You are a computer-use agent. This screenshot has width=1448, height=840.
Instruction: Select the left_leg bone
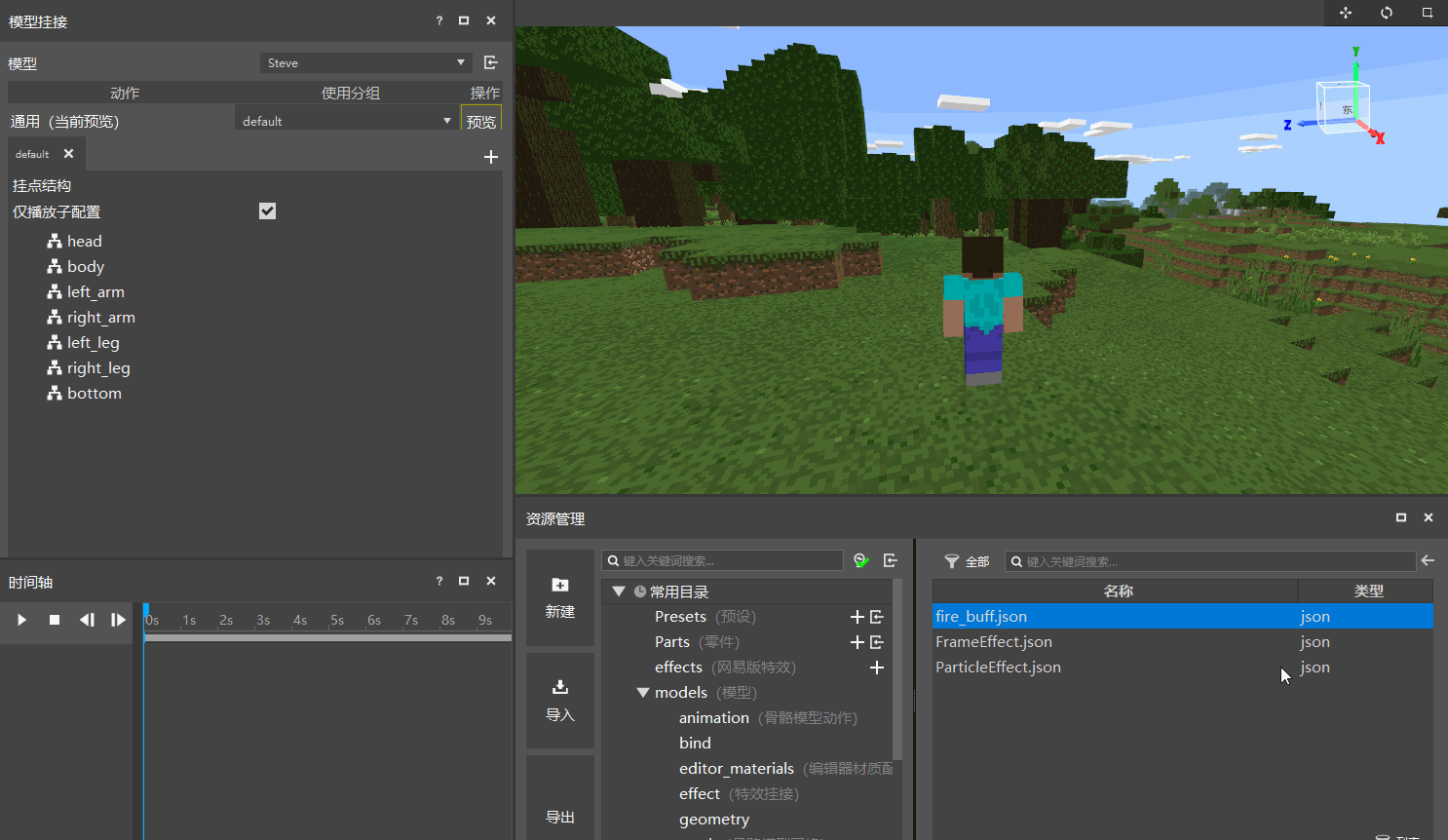94,342
